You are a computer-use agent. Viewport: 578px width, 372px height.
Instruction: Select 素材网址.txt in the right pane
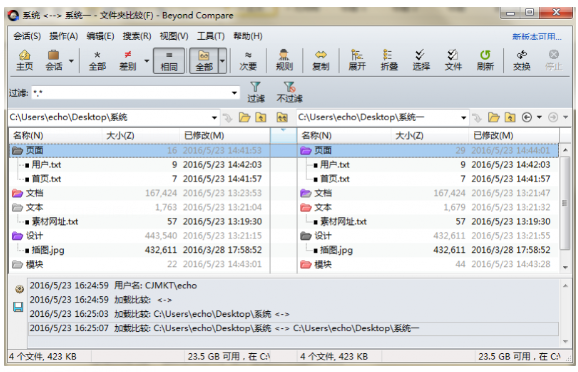(x=343, y=222)
